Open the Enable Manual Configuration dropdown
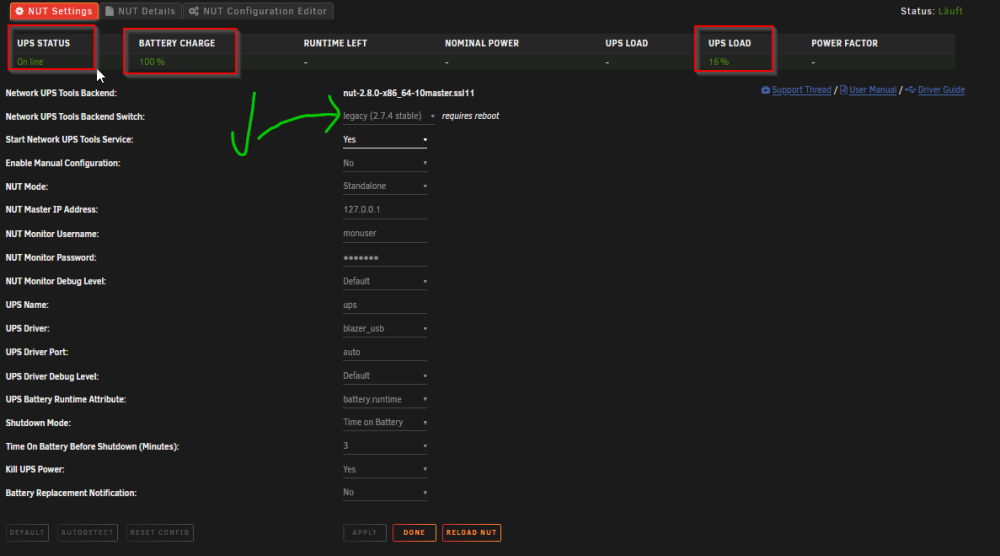This screenshot has height=556, width=1000. [x=385, y=163]
